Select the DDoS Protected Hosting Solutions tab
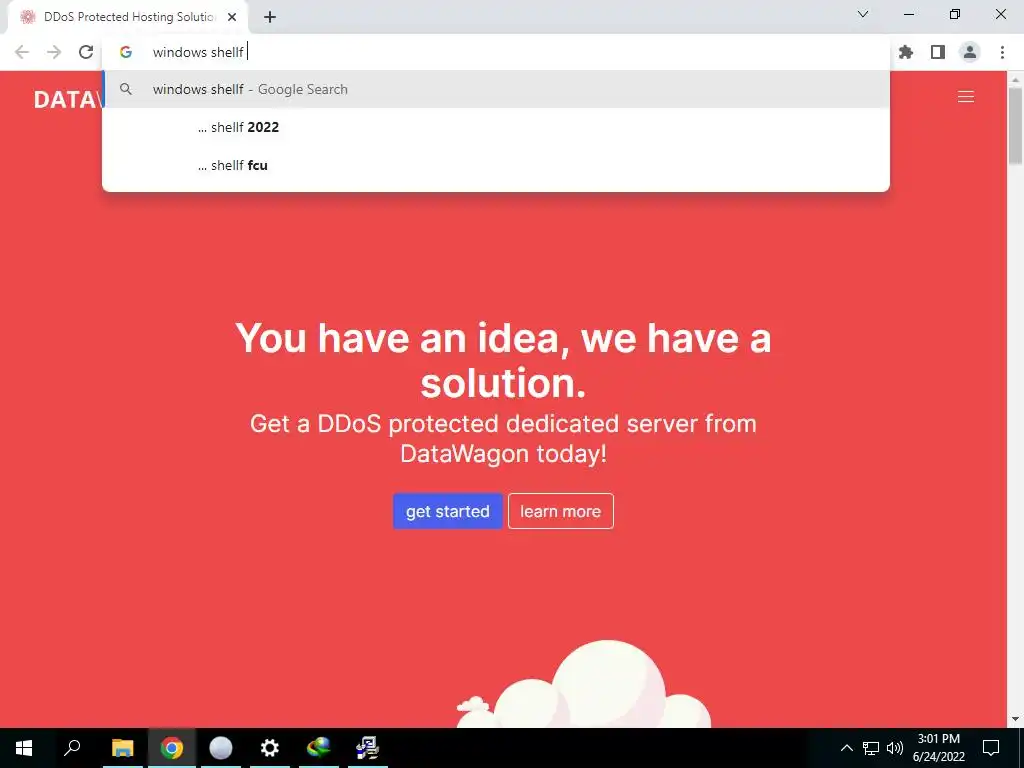Screen dimensions: 1024x768 [x=128, y=17]
